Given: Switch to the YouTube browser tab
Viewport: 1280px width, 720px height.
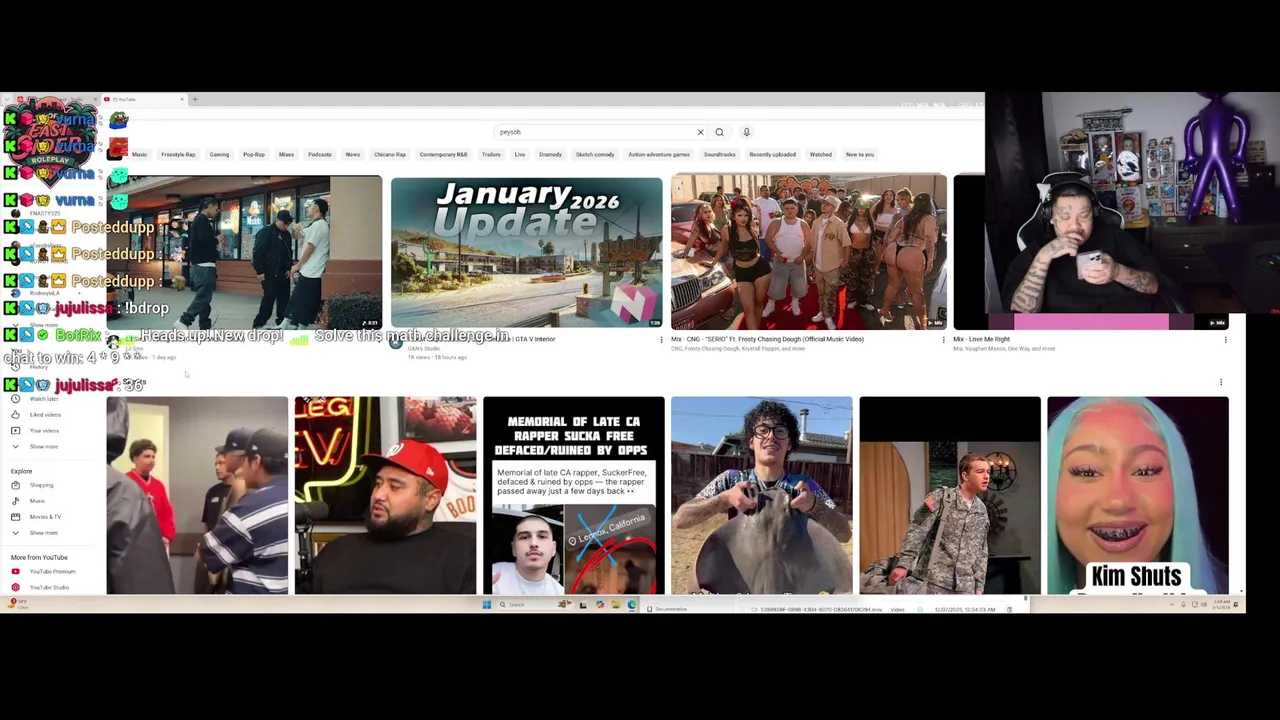Looking at the screenshot, I should [143, 99].
